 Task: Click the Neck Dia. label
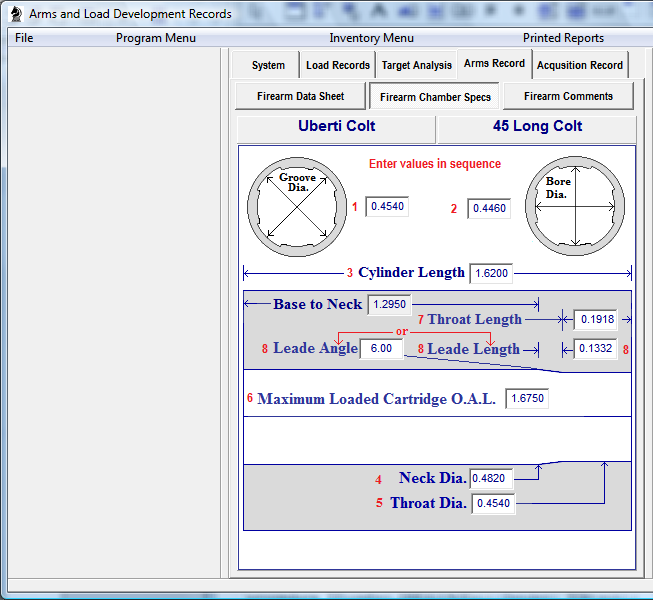(432, 478)
